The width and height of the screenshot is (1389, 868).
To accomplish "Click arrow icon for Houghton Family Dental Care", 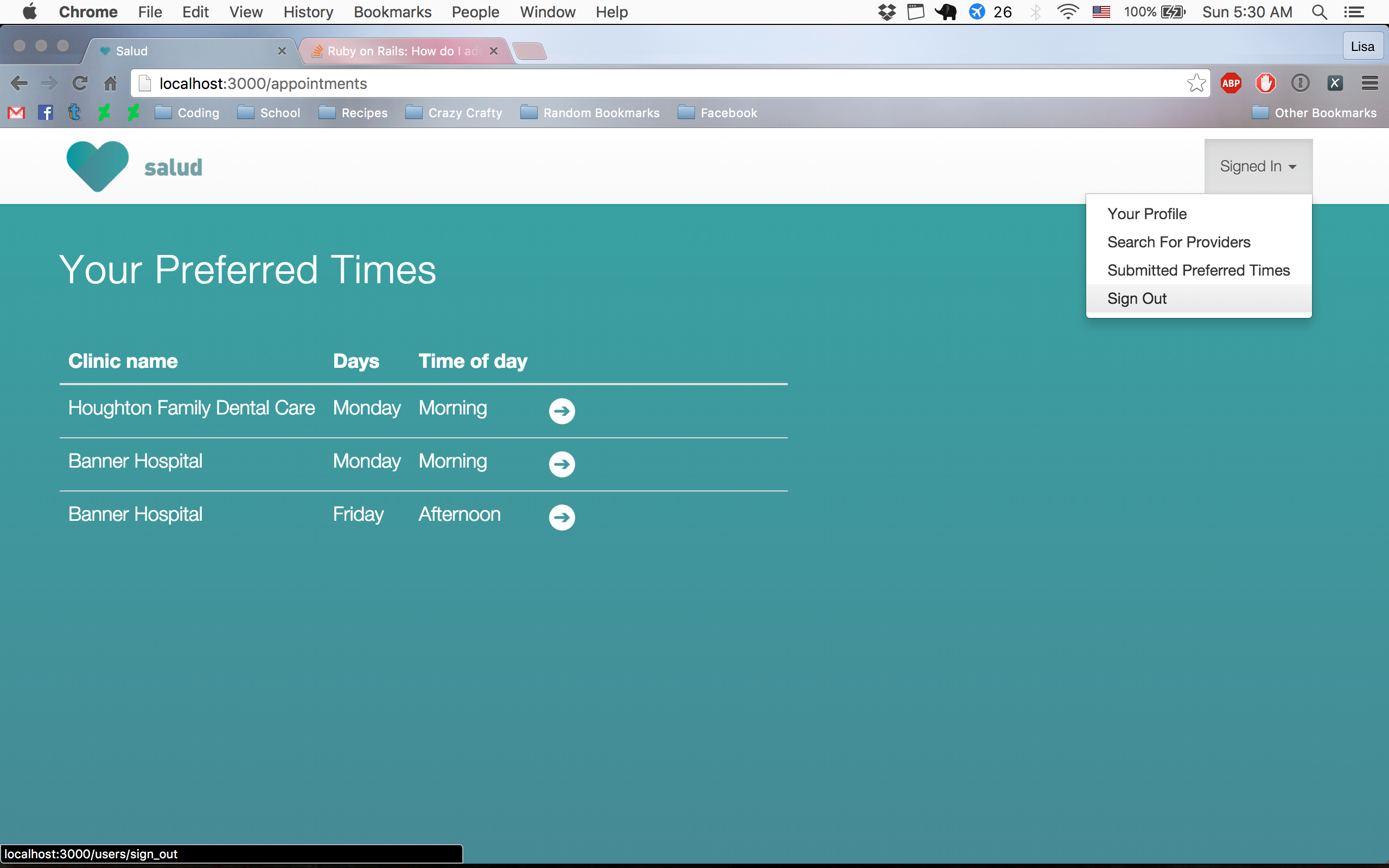I will tap(562, 411).
